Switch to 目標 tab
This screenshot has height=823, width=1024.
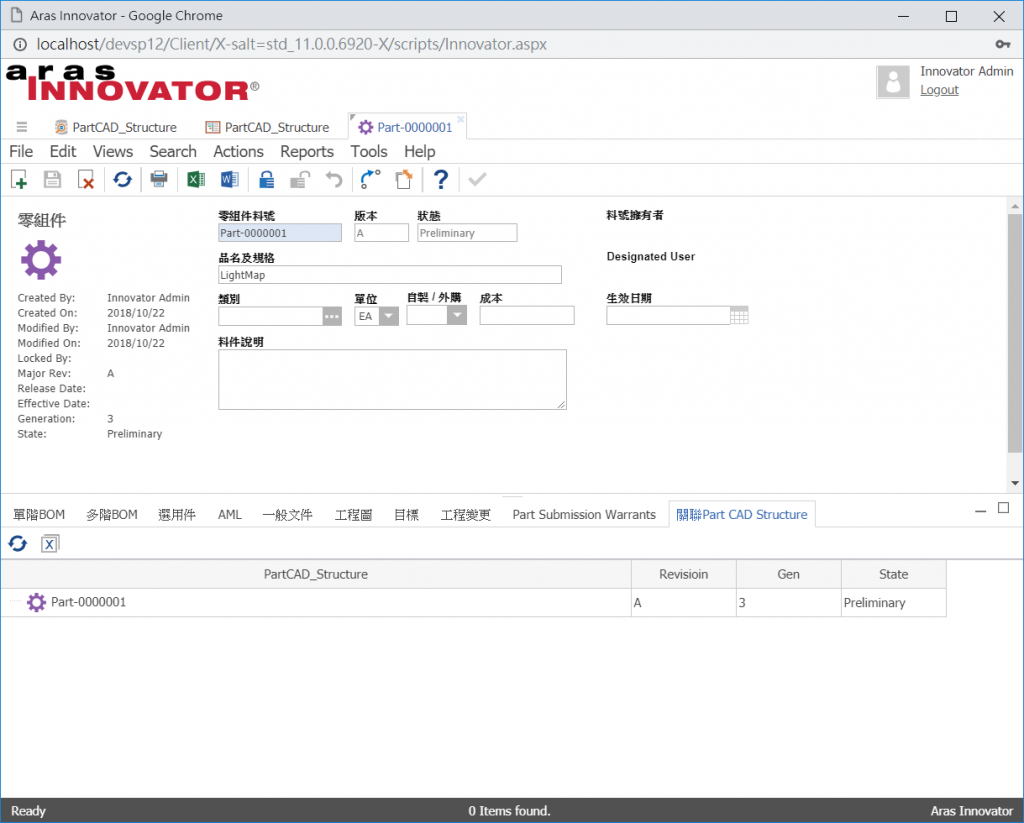tap(406, 515)
